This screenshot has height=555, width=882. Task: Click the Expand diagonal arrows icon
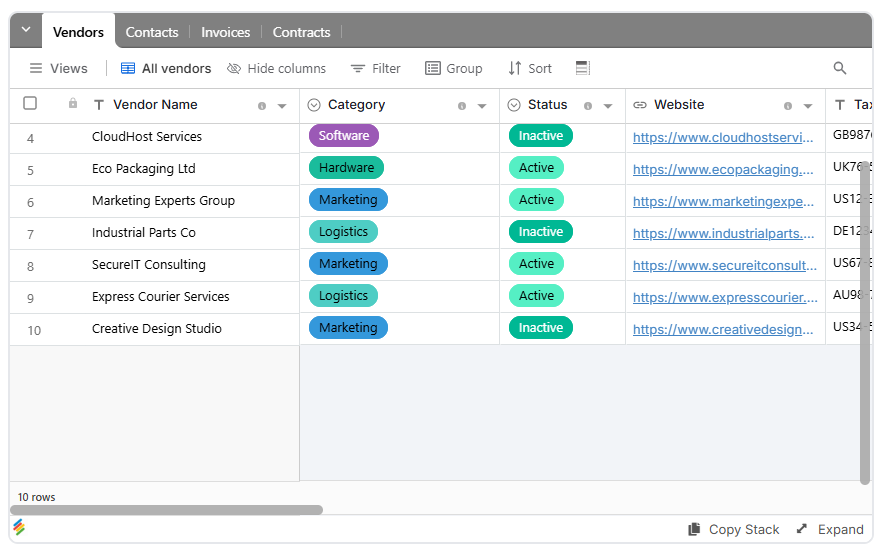(802, 529)
